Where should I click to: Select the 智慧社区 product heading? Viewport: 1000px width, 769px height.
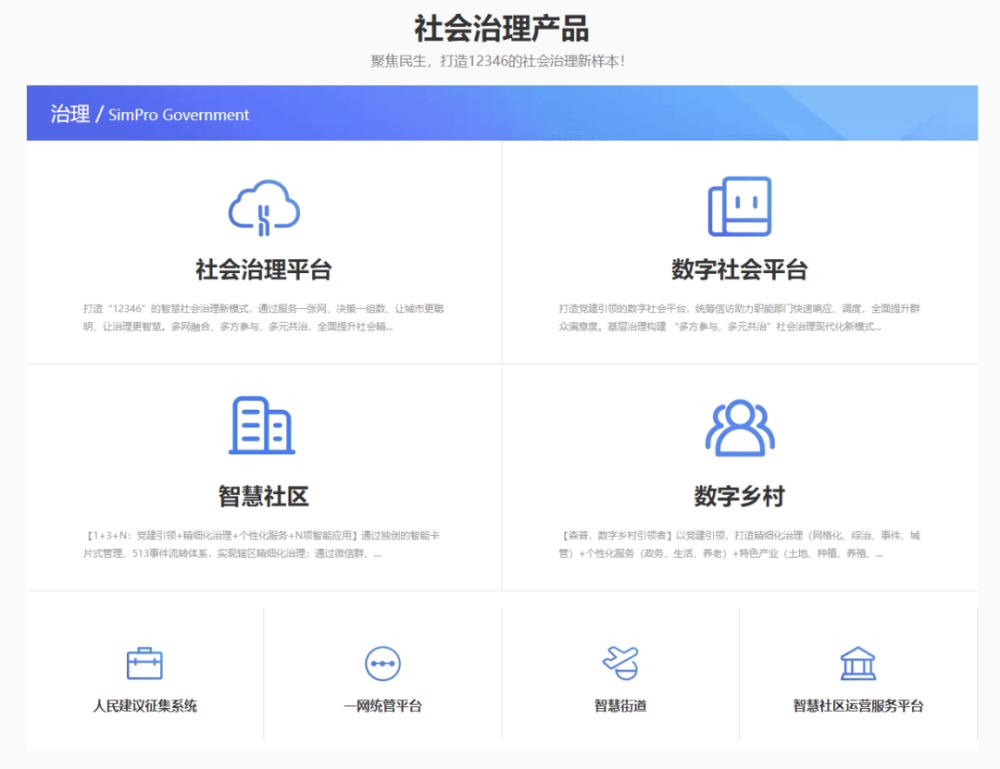click(264, 496)
